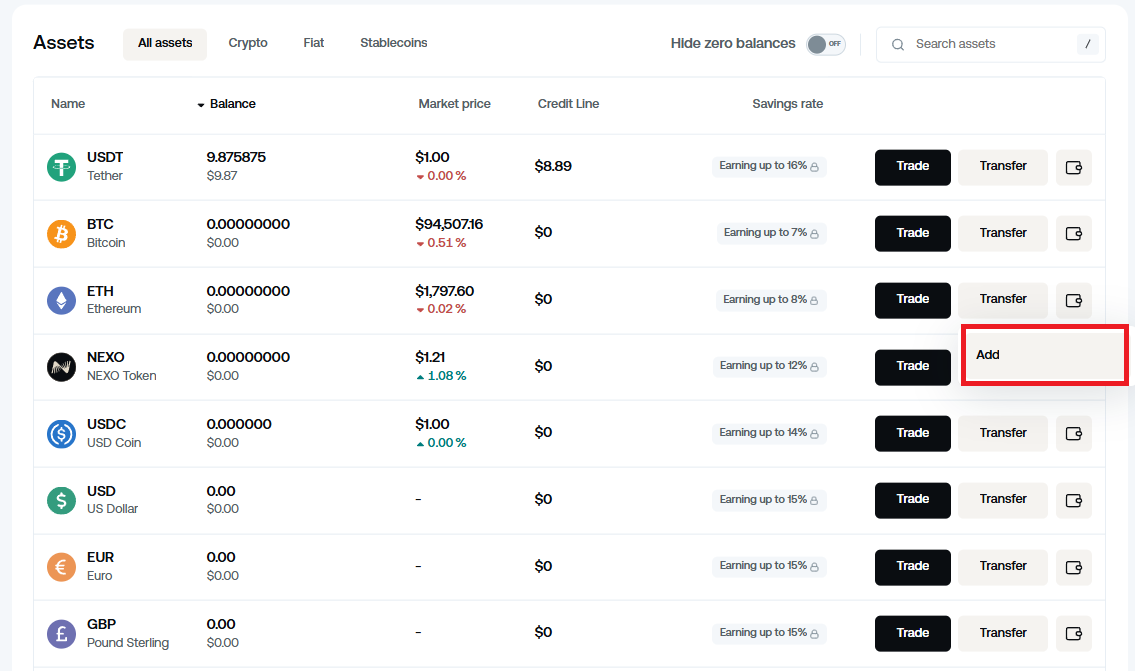Image resolution: width=1135 pixels, height=671 pixels.
Task: Sort assets by the Balance column
Action: [227, 104]
